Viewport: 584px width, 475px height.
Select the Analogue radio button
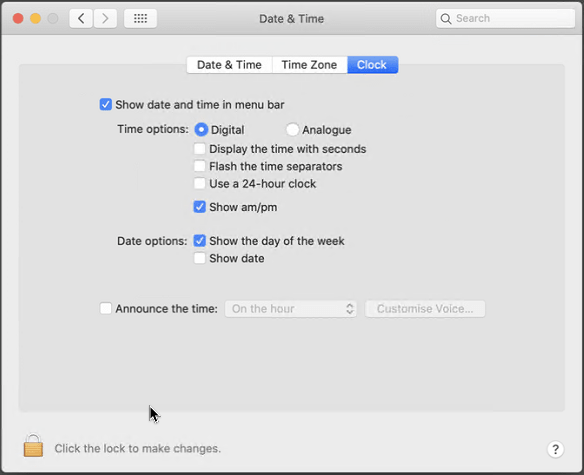click(x=292, y=130)
